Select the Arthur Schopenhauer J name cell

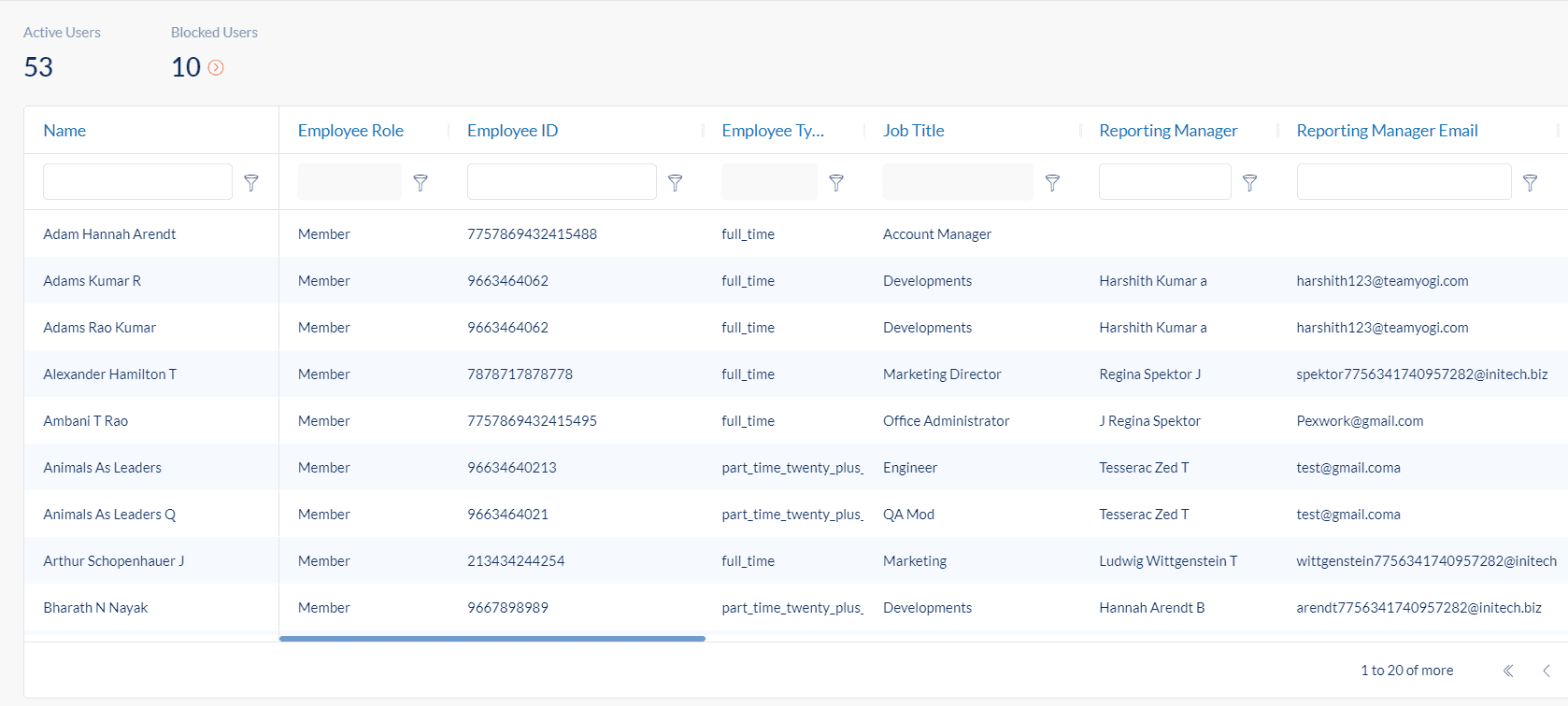click(114, 561)
